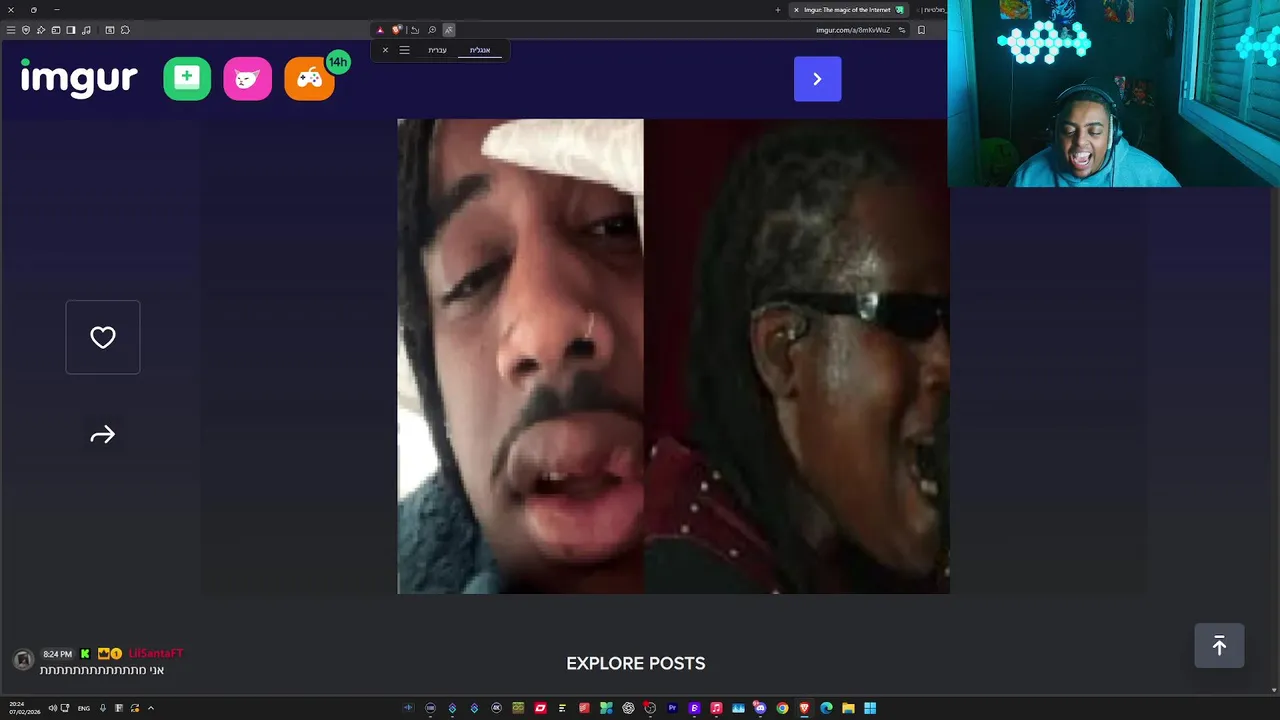Screen dimensions: 1280x720
Task: Click the LilSantaFT chat username
Action: pos(156,653)
